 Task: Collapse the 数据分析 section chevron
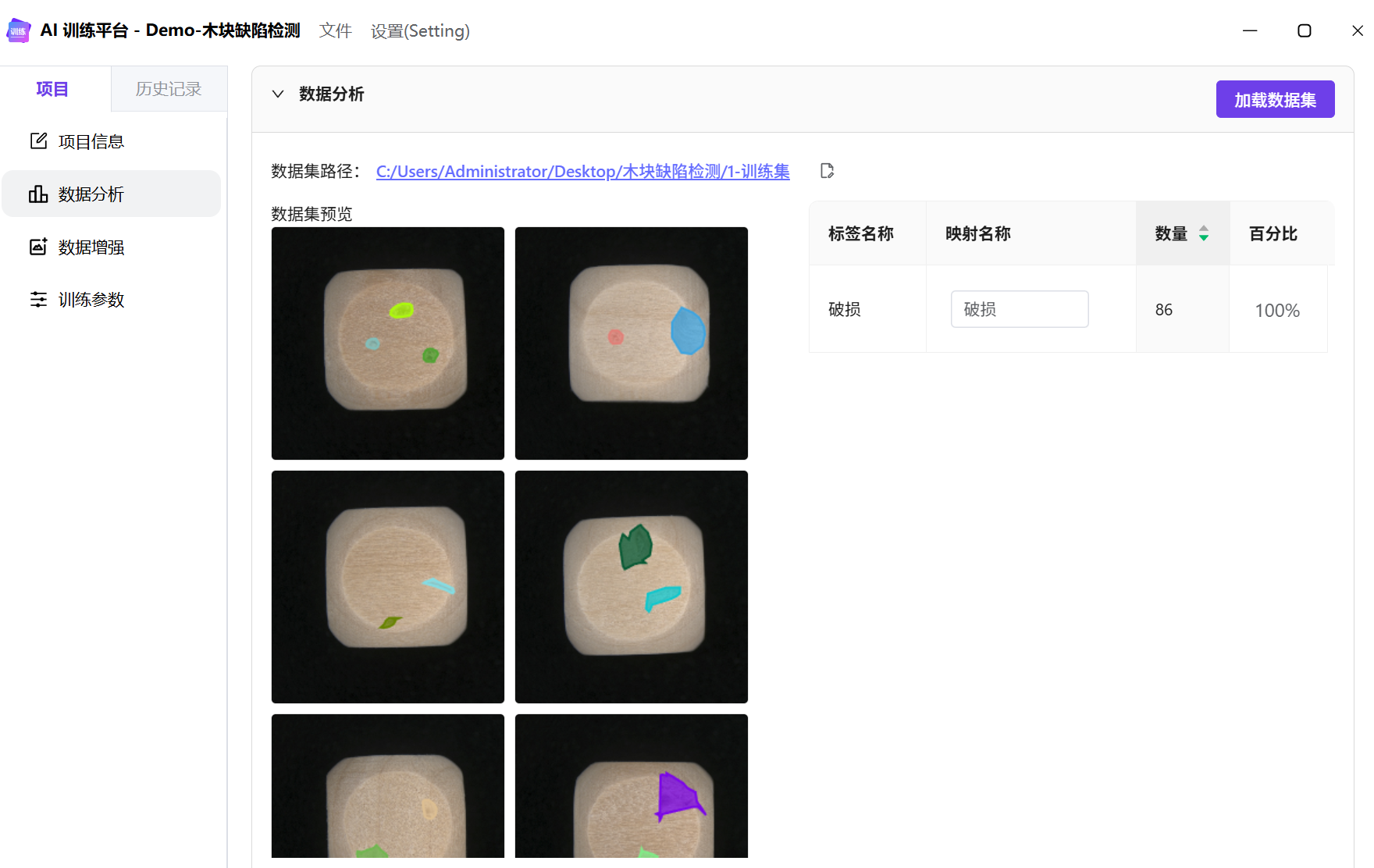278,94
